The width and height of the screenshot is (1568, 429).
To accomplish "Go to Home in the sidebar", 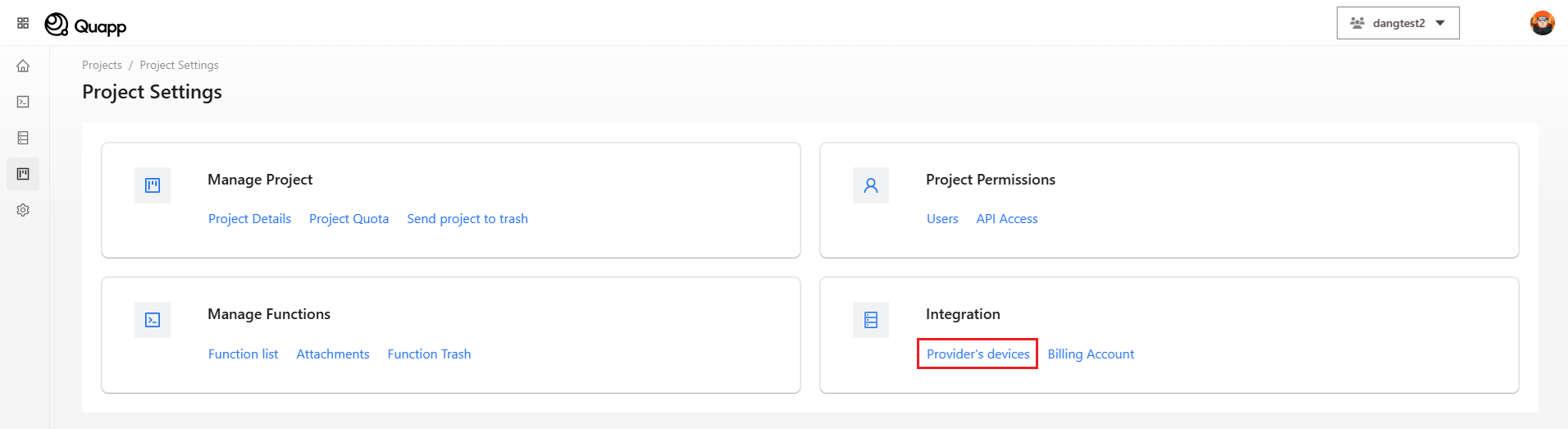I will pyautogui.click(x=23, y=66).
